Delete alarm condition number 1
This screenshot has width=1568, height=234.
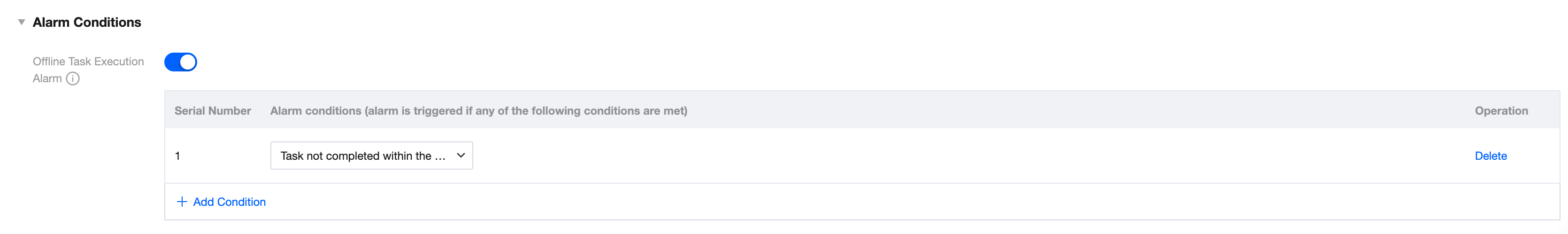tap(1490, 156)
